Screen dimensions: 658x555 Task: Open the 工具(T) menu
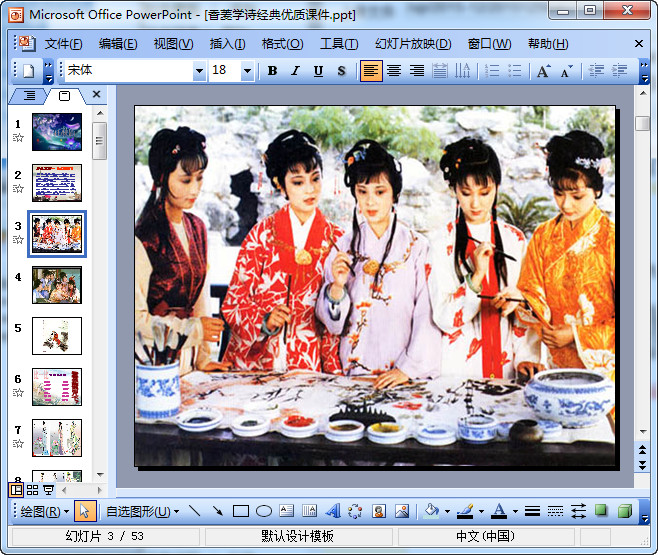tap(339, 44)
